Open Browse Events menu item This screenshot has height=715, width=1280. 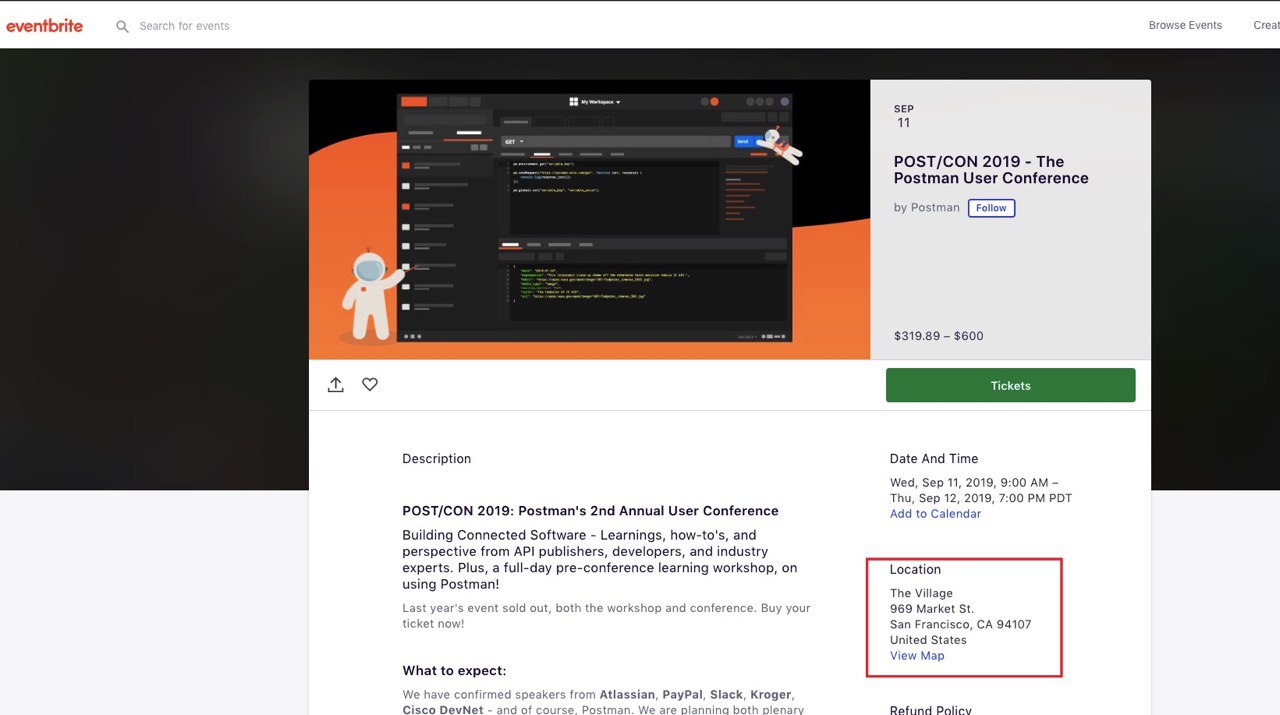(1185, 26)
